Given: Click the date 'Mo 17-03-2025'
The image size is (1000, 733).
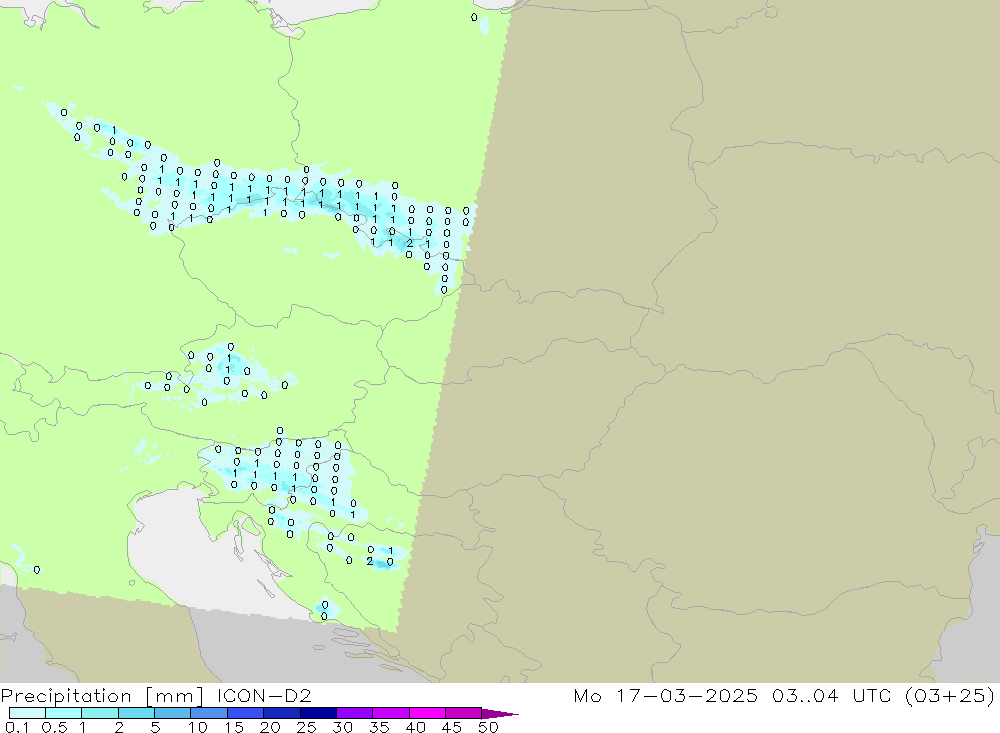Looking at the screenshot, I should pyautogui.click(x=666, y=695).
